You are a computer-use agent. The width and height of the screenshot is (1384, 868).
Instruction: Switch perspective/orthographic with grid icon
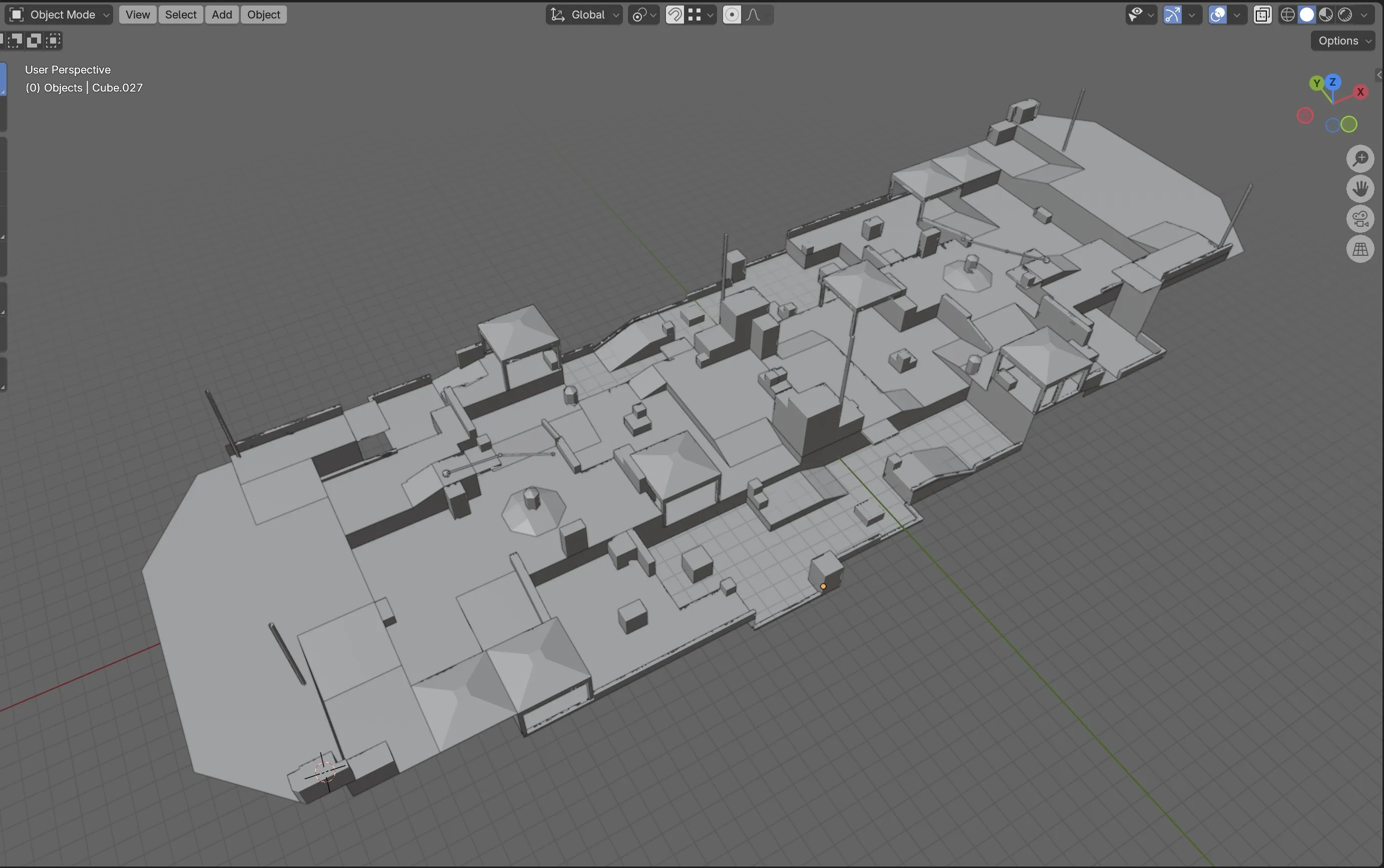[1360, 250]
